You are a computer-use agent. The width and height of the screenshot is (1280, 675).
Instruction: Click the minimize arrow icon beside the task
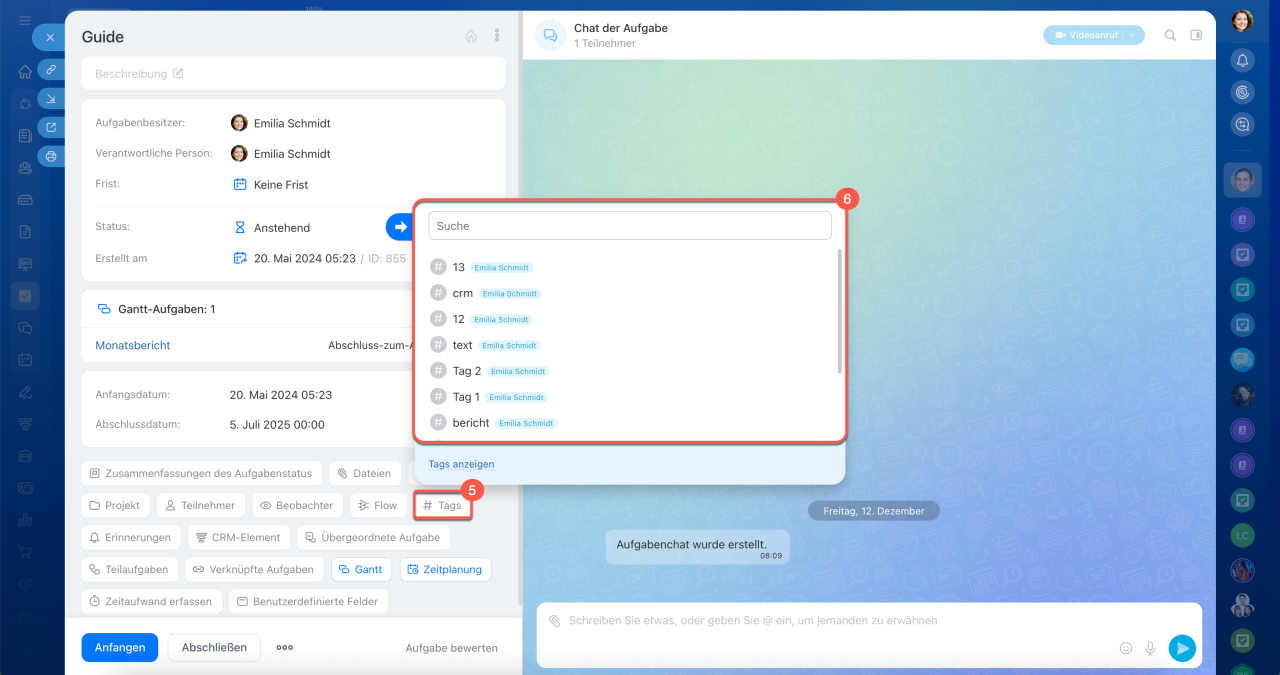tap(51, 98)
